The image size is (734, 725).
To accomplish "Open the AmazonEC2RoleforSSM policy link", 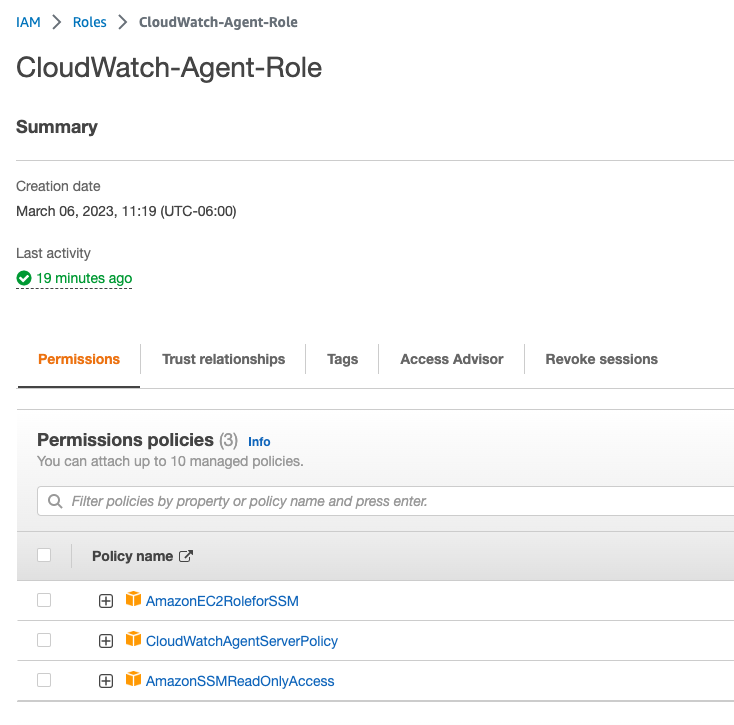I will pyautogui.click(x=222, y=601).
